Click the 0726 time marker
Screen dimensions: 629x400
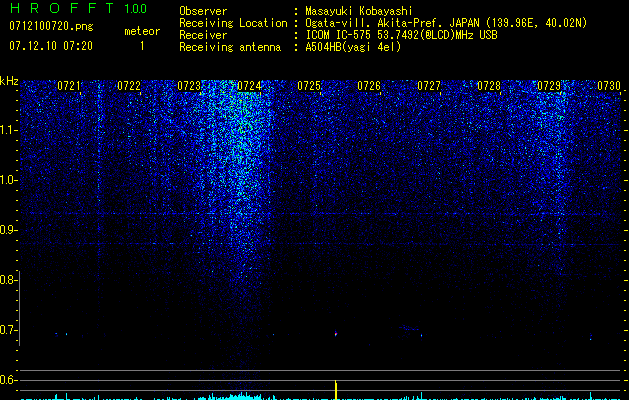pyautogui.click(x=369, y=86)
